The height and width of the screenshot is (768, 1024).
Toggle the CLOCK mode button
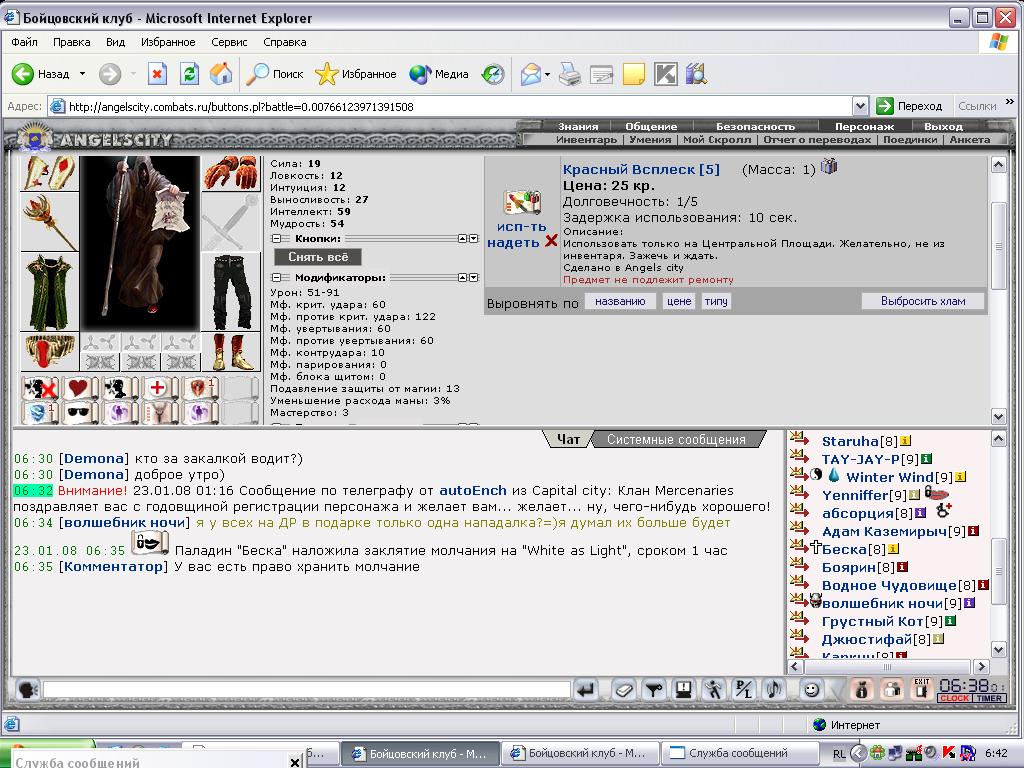pos(954,698)
